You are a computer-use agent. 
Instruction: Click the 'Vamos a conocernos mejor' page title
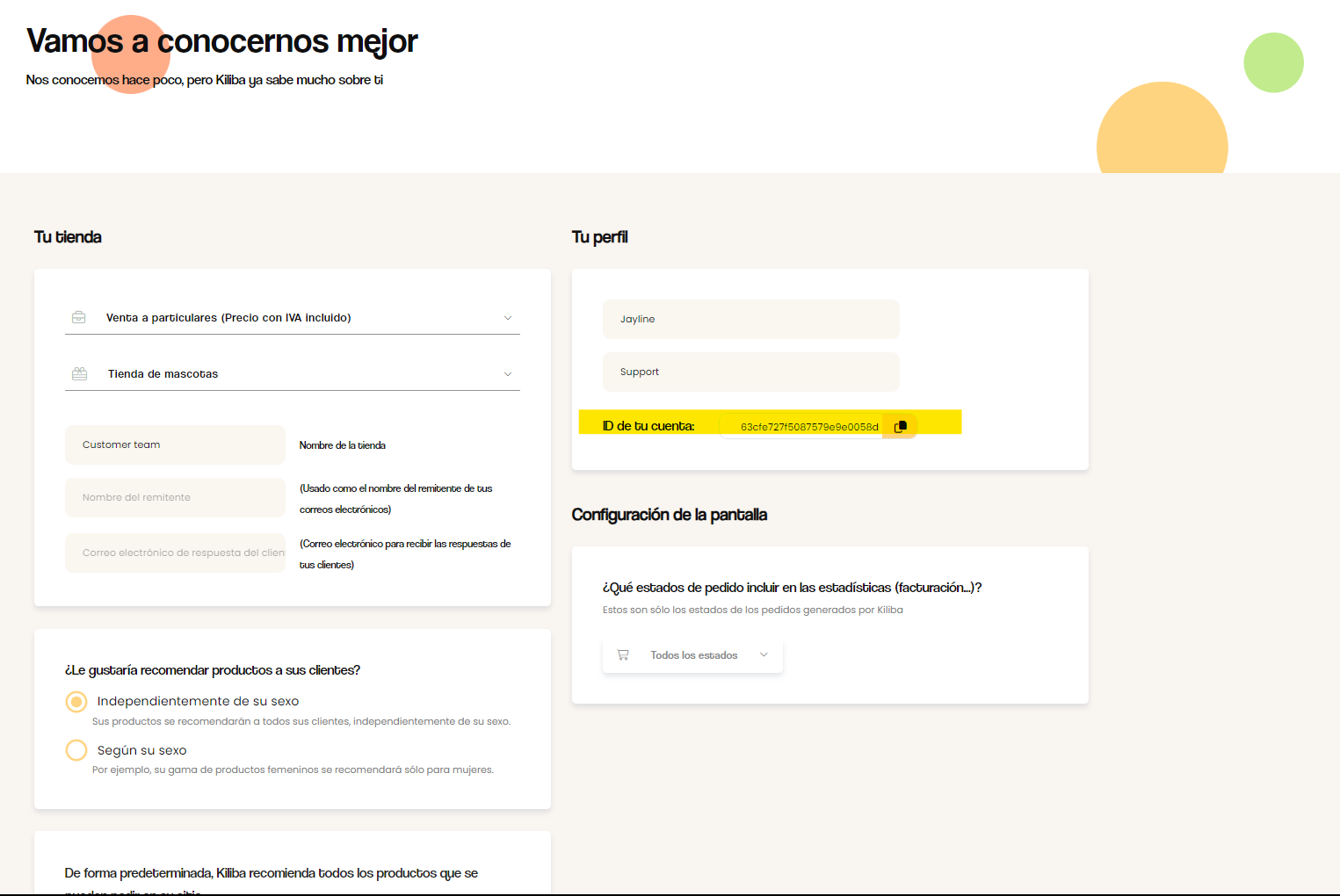pos(222,41)
